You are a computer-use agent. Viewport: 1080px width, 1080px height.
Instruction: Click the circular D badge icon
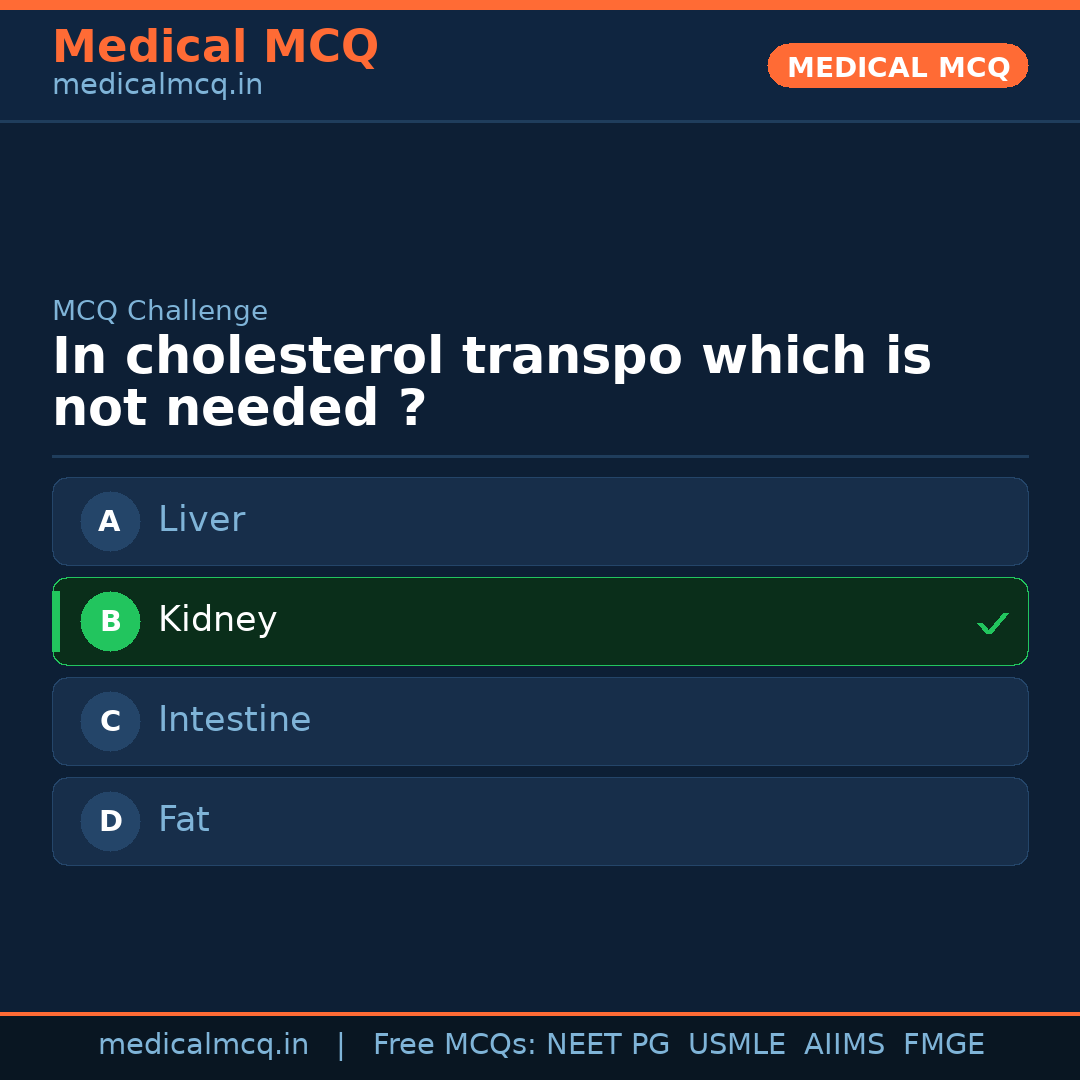click(x=110, y=821)
